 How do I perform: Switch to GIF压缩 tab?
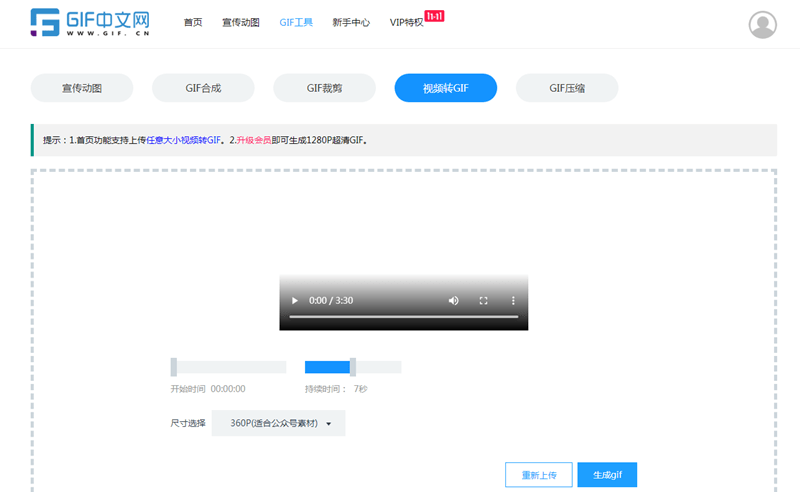[567, 88]
